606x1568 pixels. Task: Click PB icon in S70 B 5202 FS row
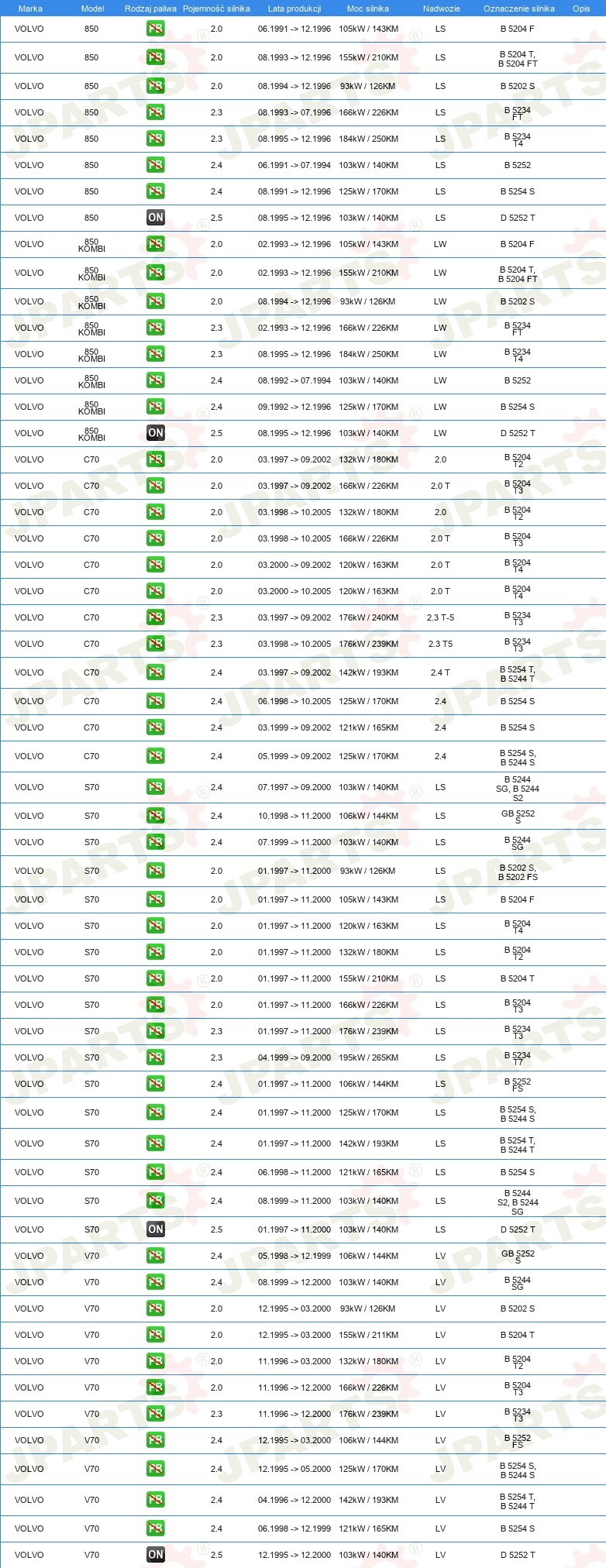[156, 871]
